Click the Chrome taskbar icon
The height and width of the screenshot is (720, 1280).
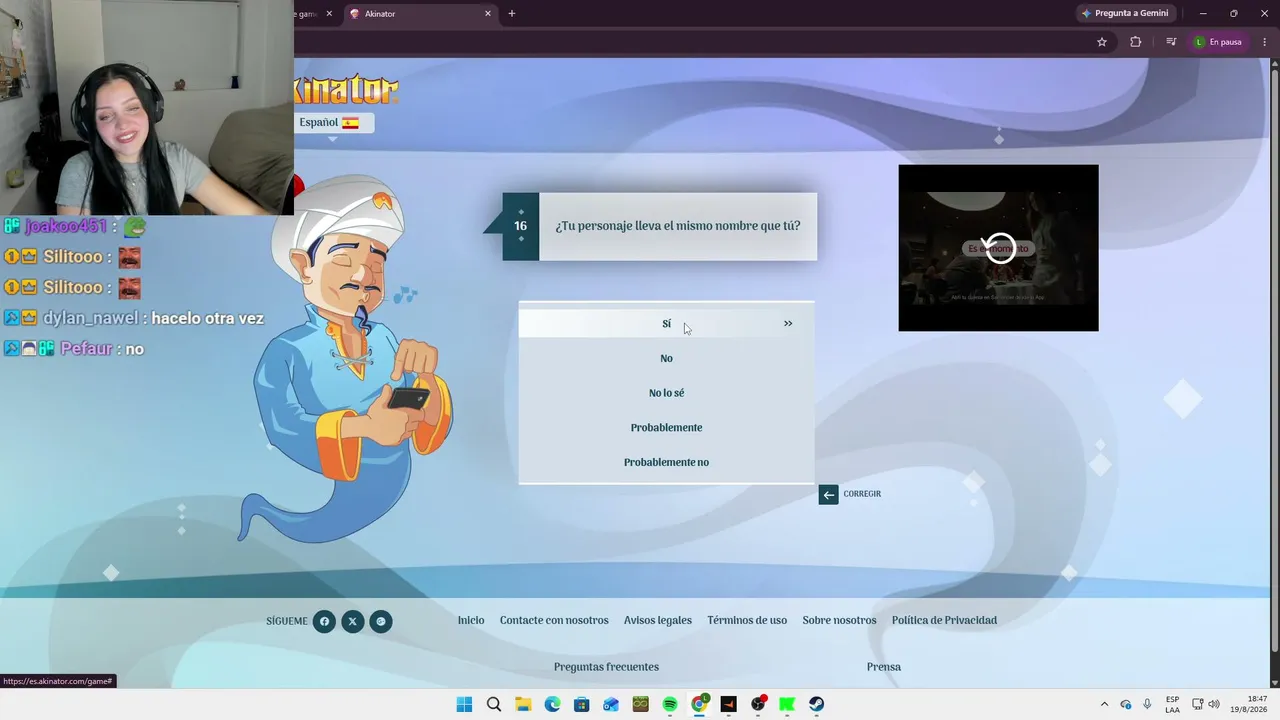click(x=700, y=704)
